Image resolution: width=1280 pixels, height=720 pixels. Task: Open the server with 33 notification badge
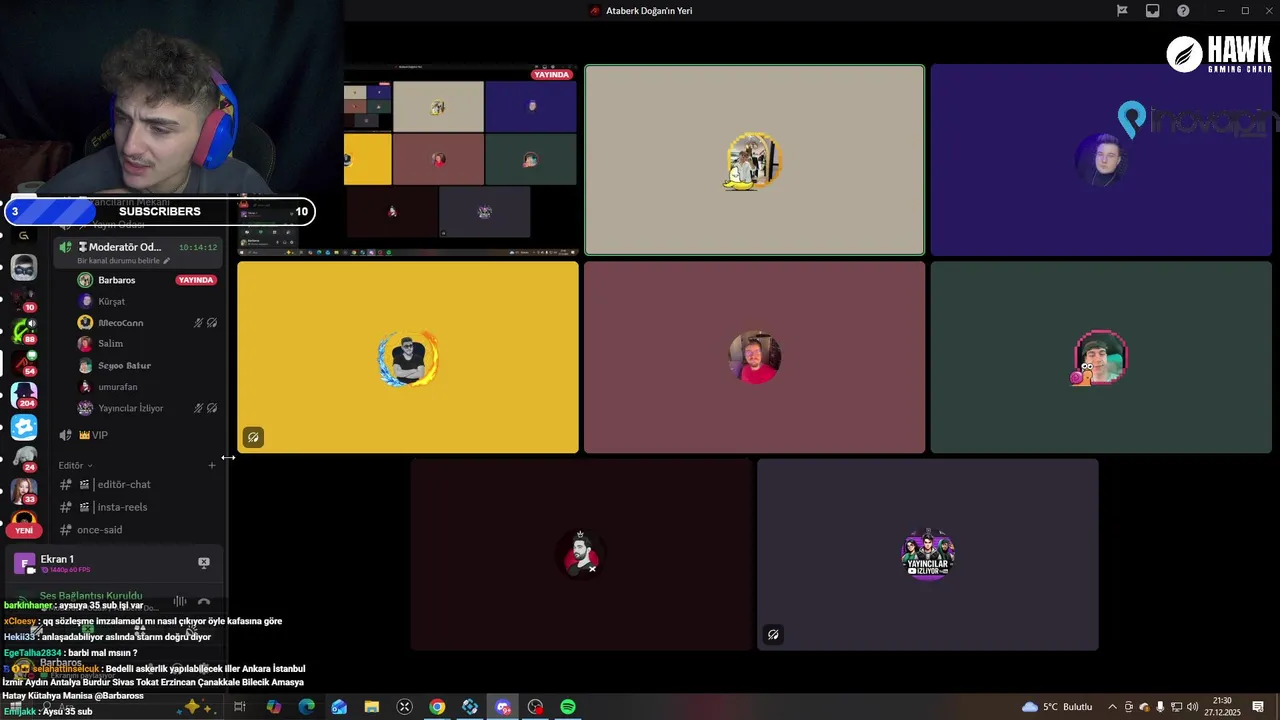click(24, 491)
